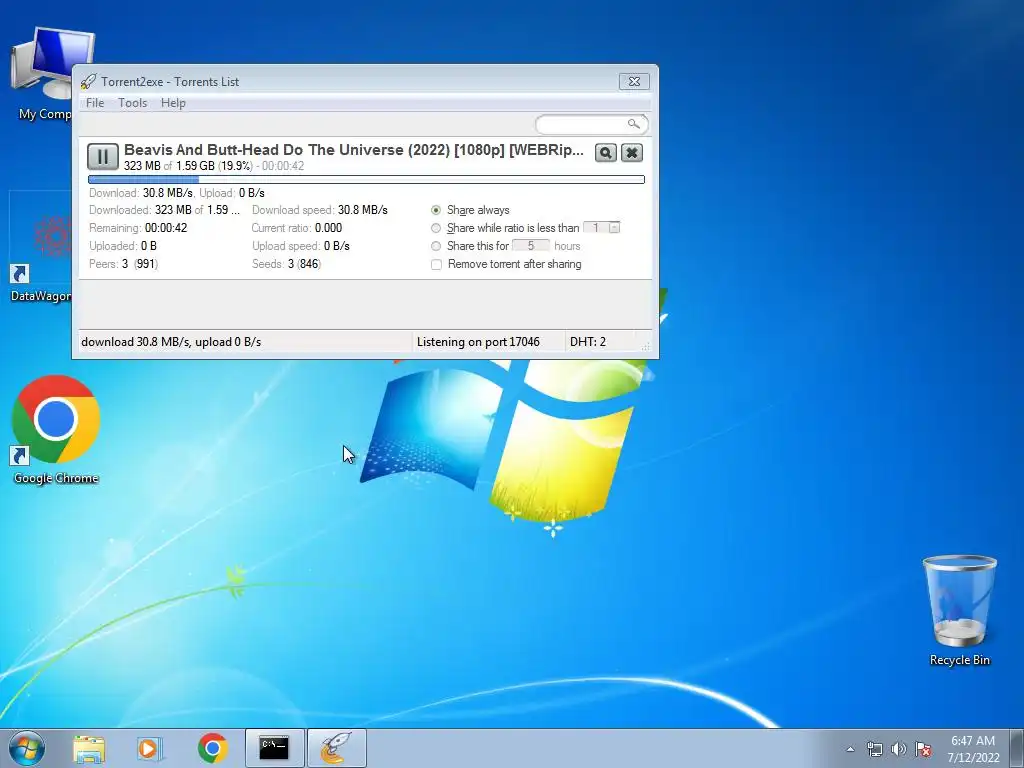Click the Show desktop button at the taskbar end
The width and height of the screenshot is (1024, 768).
coord(1017,748)
